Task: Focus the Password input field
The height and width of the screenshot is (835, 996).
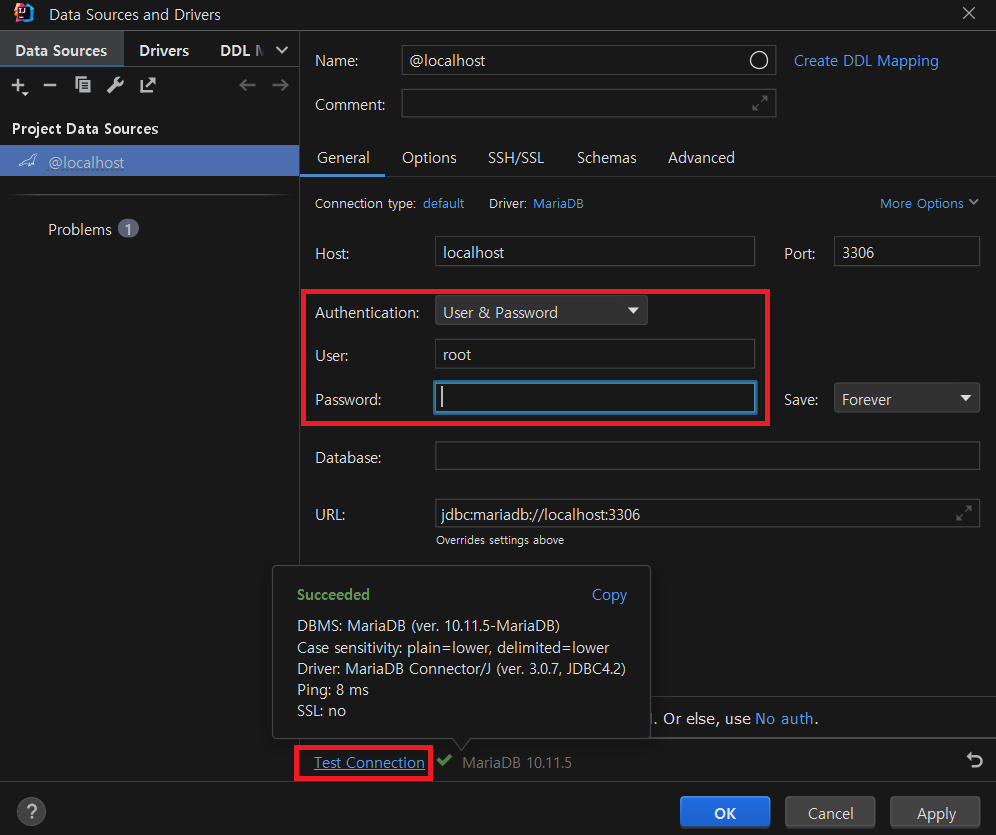Action: point(595,398)
